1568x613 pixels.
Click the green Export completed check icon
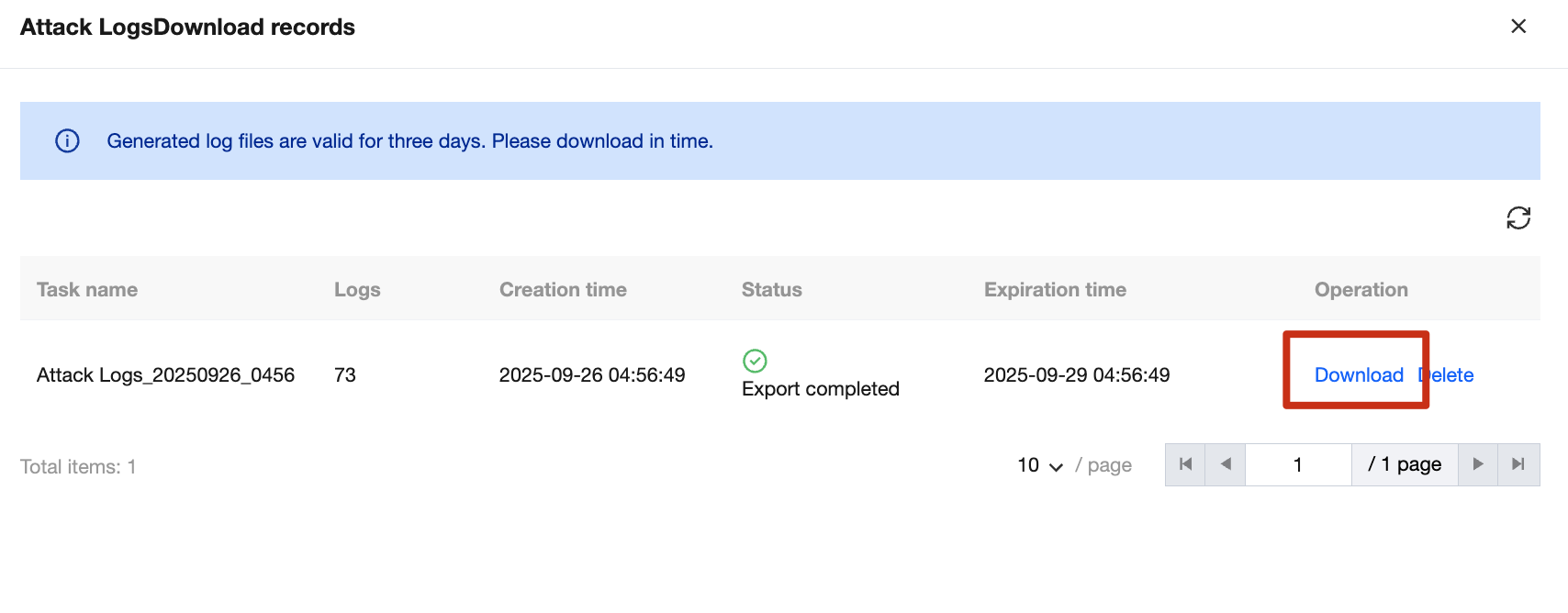click(755, 361)
